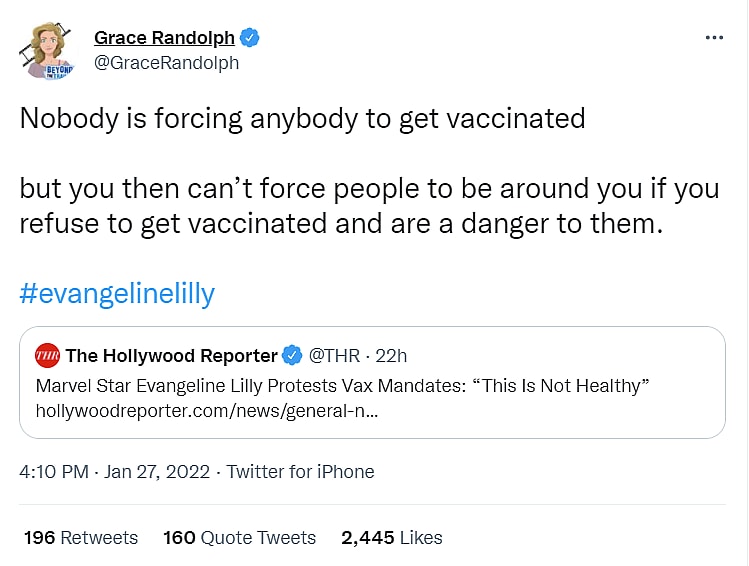Click The Hollywood Reporter account name
Image resolution: width=749 pixels, height=566 pixels.
(172, 355)
